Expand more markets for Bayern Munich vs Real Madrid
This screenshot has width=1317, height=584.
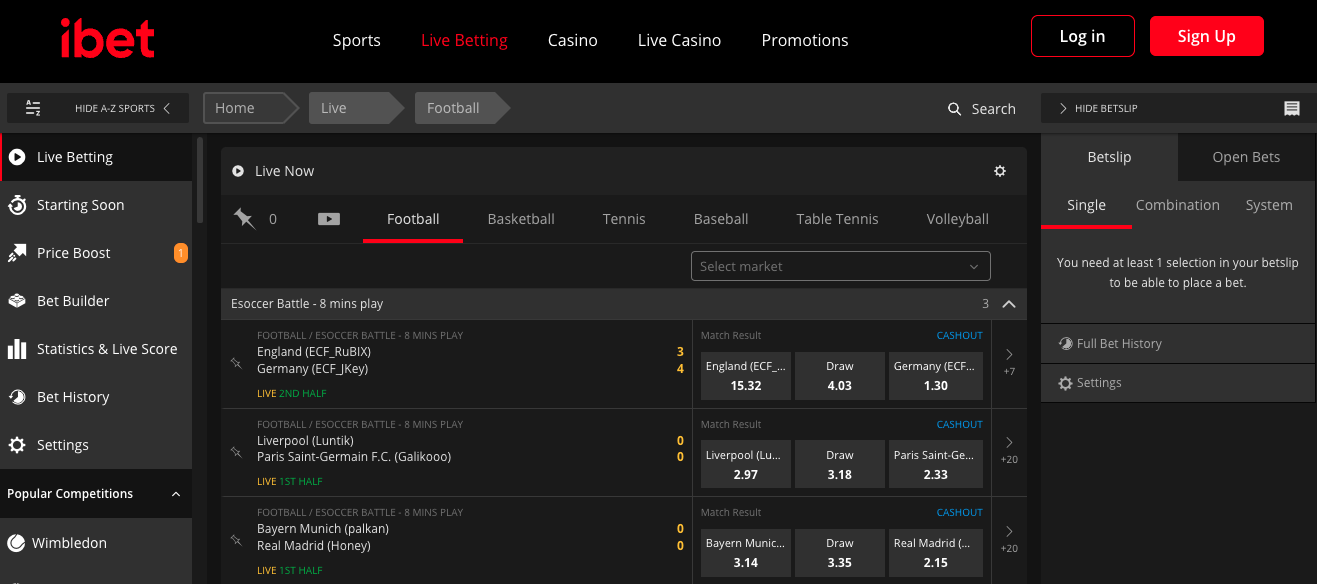1009,538
